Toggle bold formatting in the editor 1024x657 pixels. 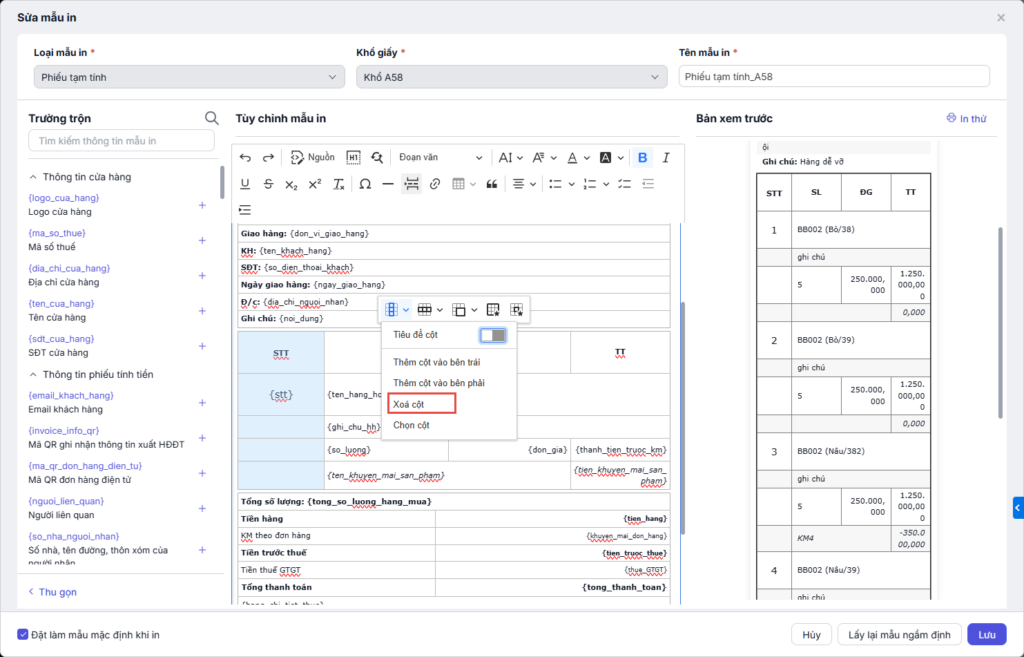(642, 158)
